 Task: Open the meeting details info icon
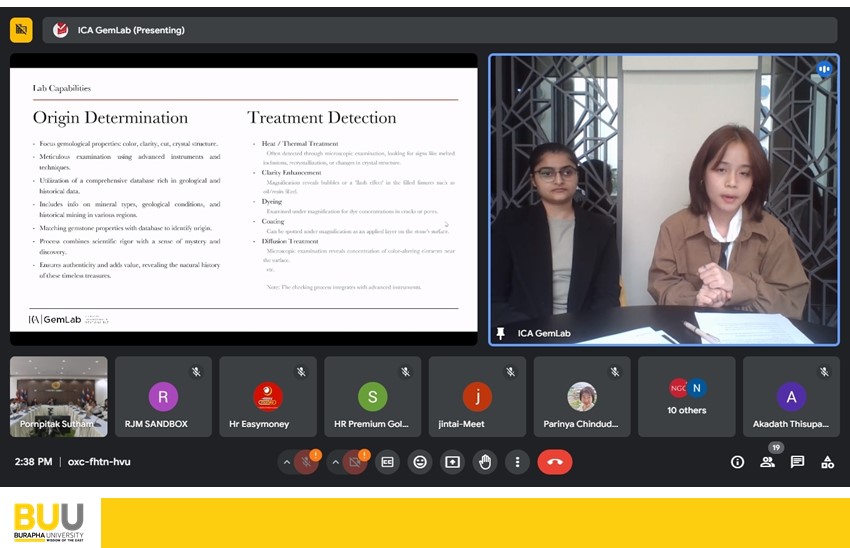pyautogui.click(x=738, y=462)
